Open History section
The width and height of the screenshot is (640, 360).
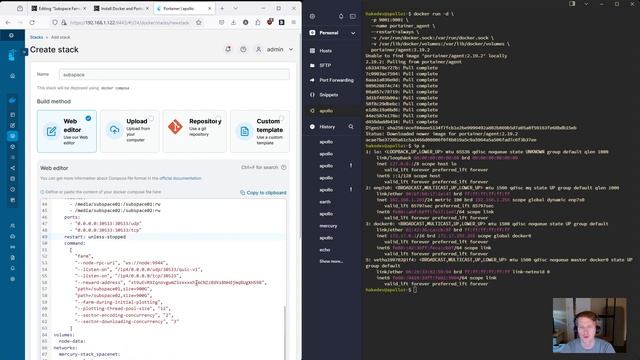coord(327,127)
